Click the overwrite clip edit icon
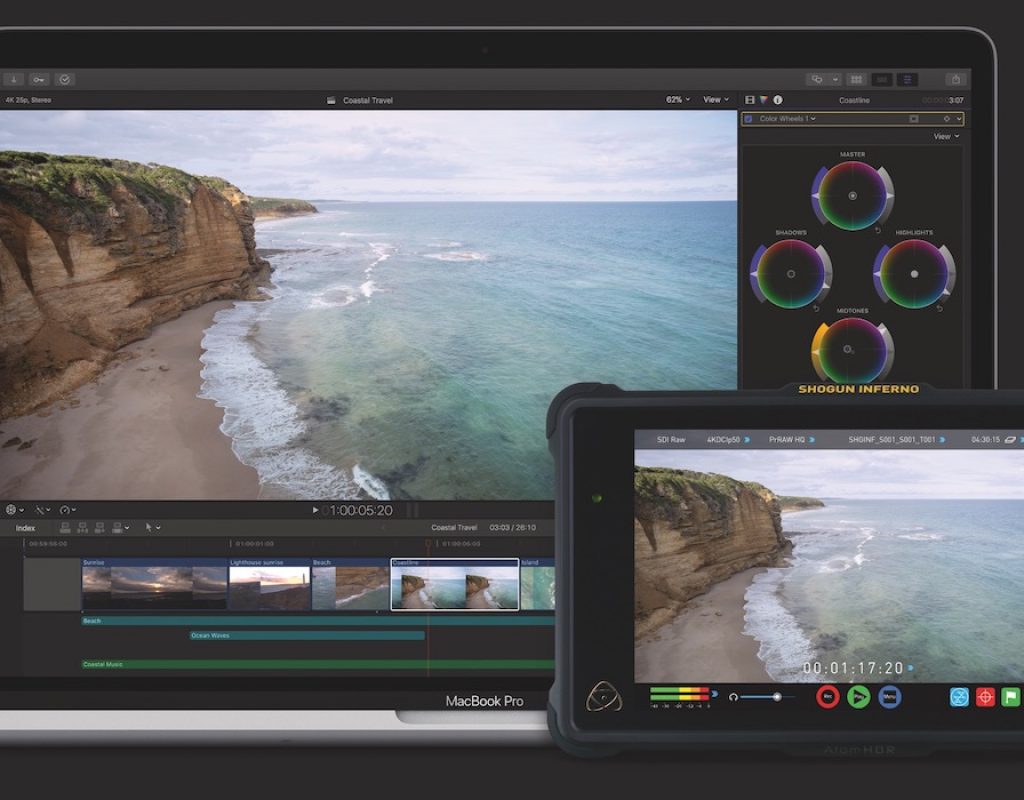The height and width of the screenshot is (800, 1024). coord(120,527)
